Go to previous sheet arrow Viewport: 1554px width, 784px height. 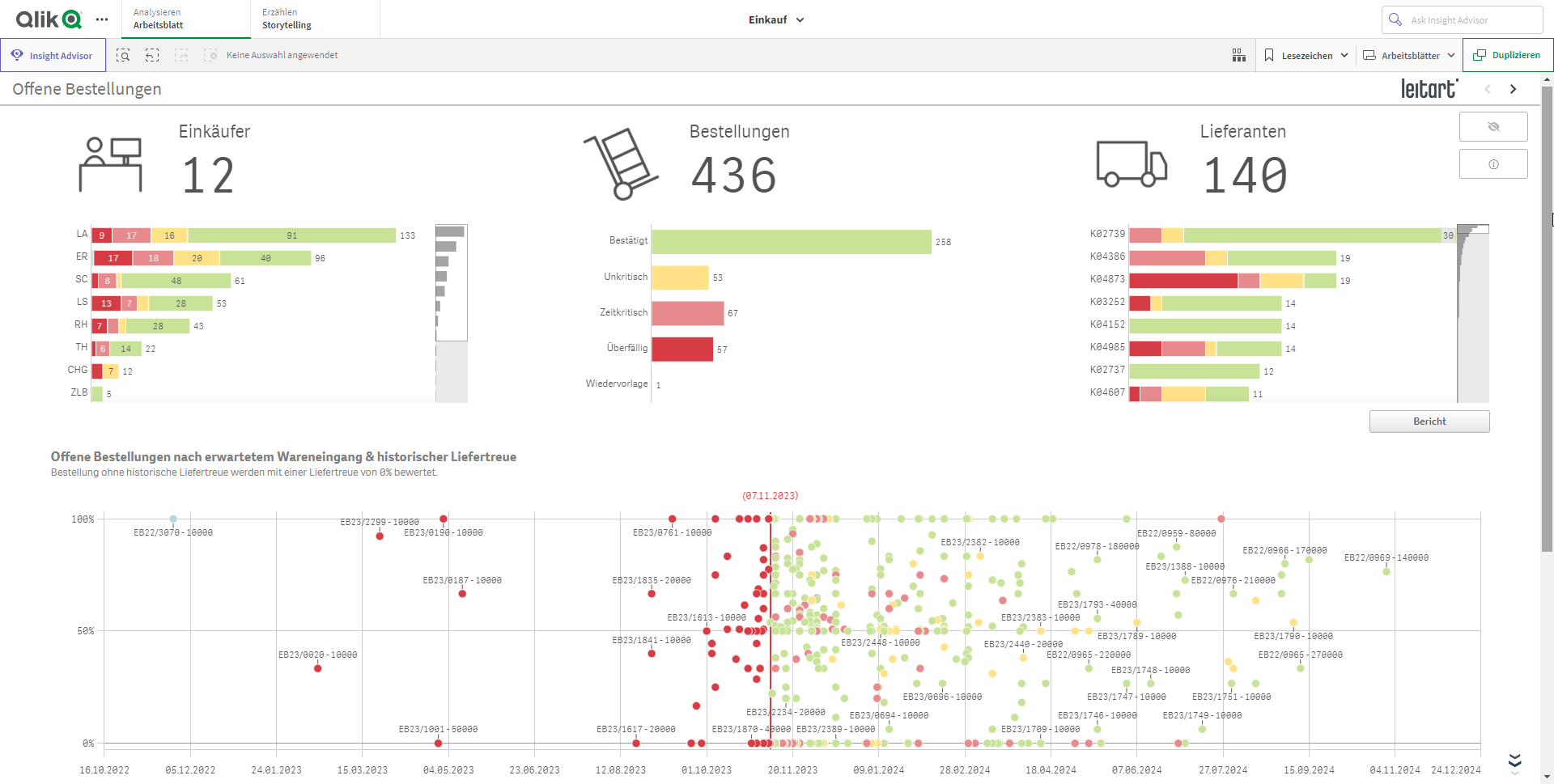1488,89
